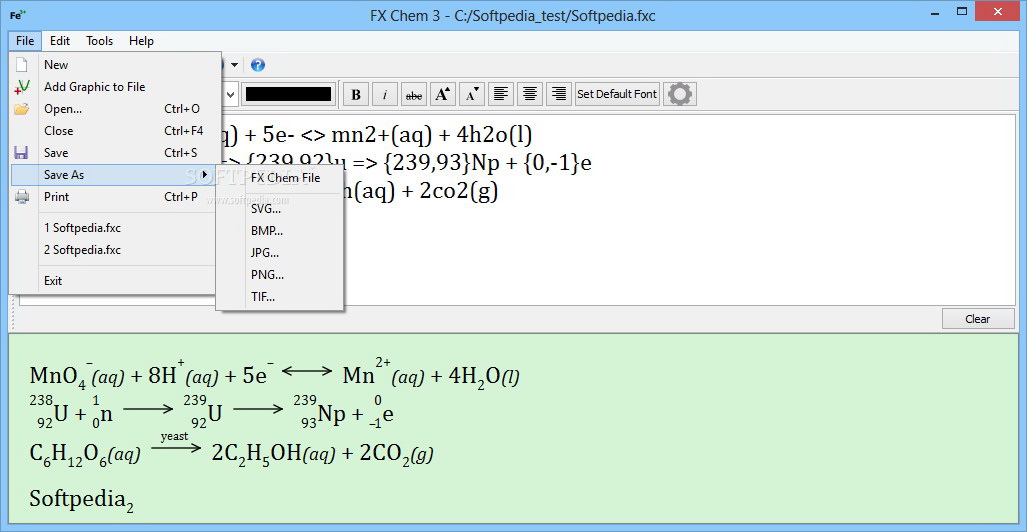1027x532 pixels.
Task: Choose PNG... export option
Action: [x=267, y=275]
